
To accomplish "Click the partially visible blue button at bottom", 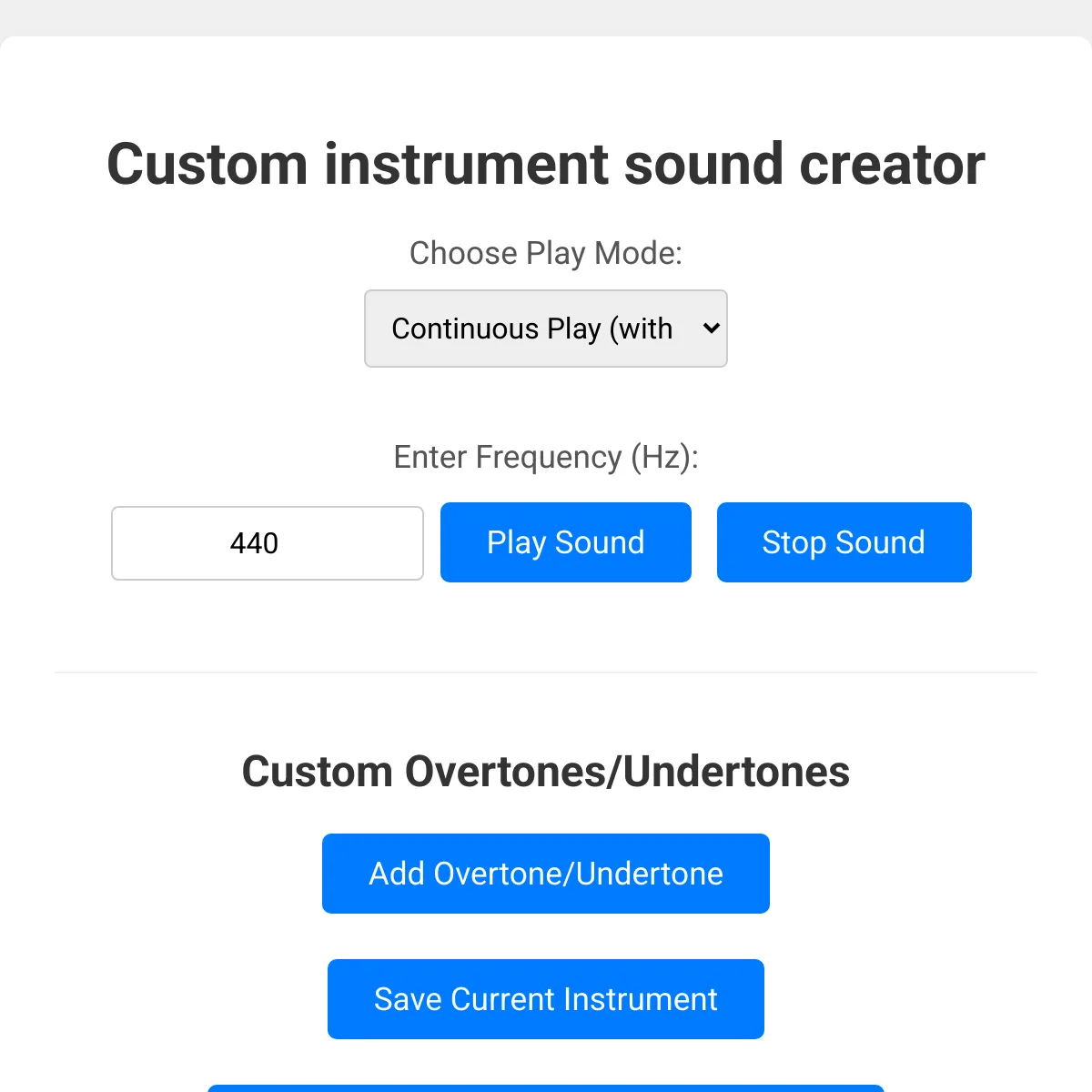I will coord(546,1087).
